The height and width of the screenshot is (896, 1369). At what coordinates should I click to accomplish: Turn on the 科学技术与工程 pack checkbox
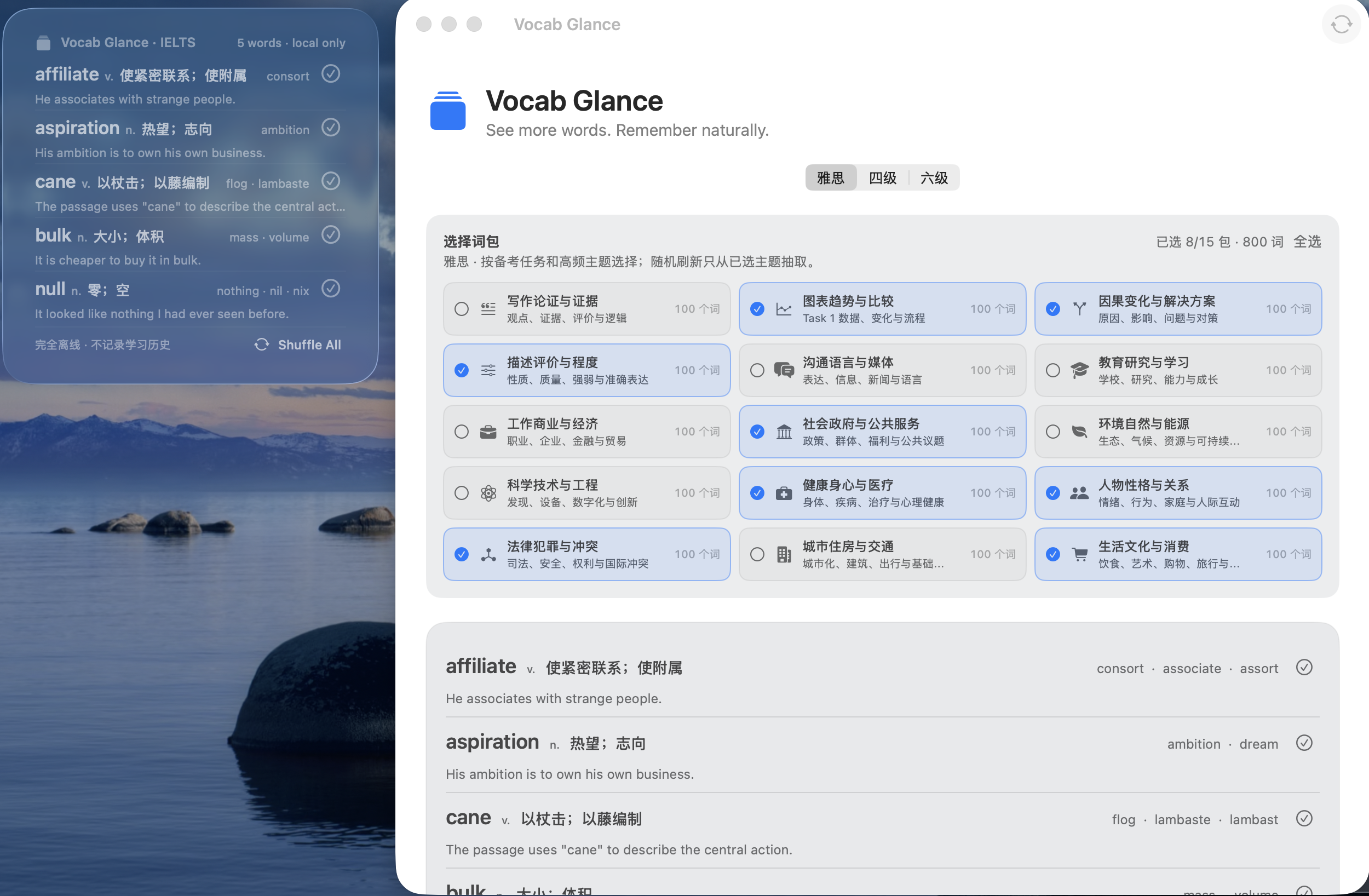(461, 492)
